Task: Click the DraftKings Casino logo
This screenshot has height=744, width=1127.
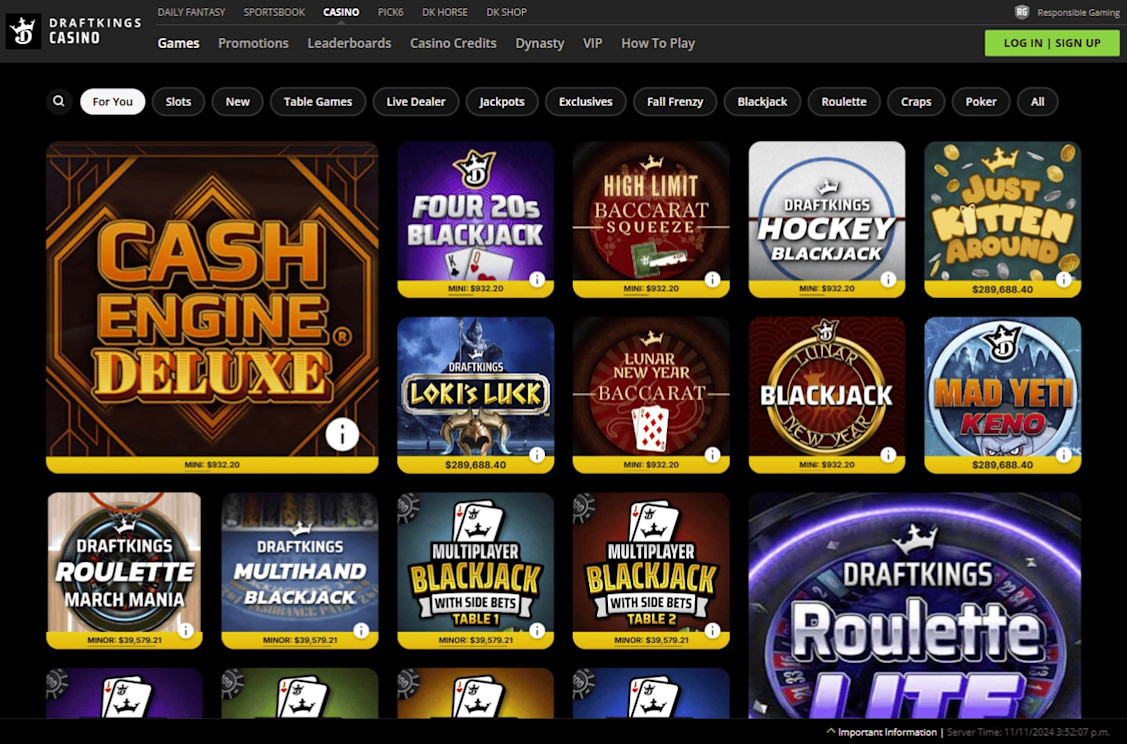Action: pyautogui.click(x=74, y=31)
